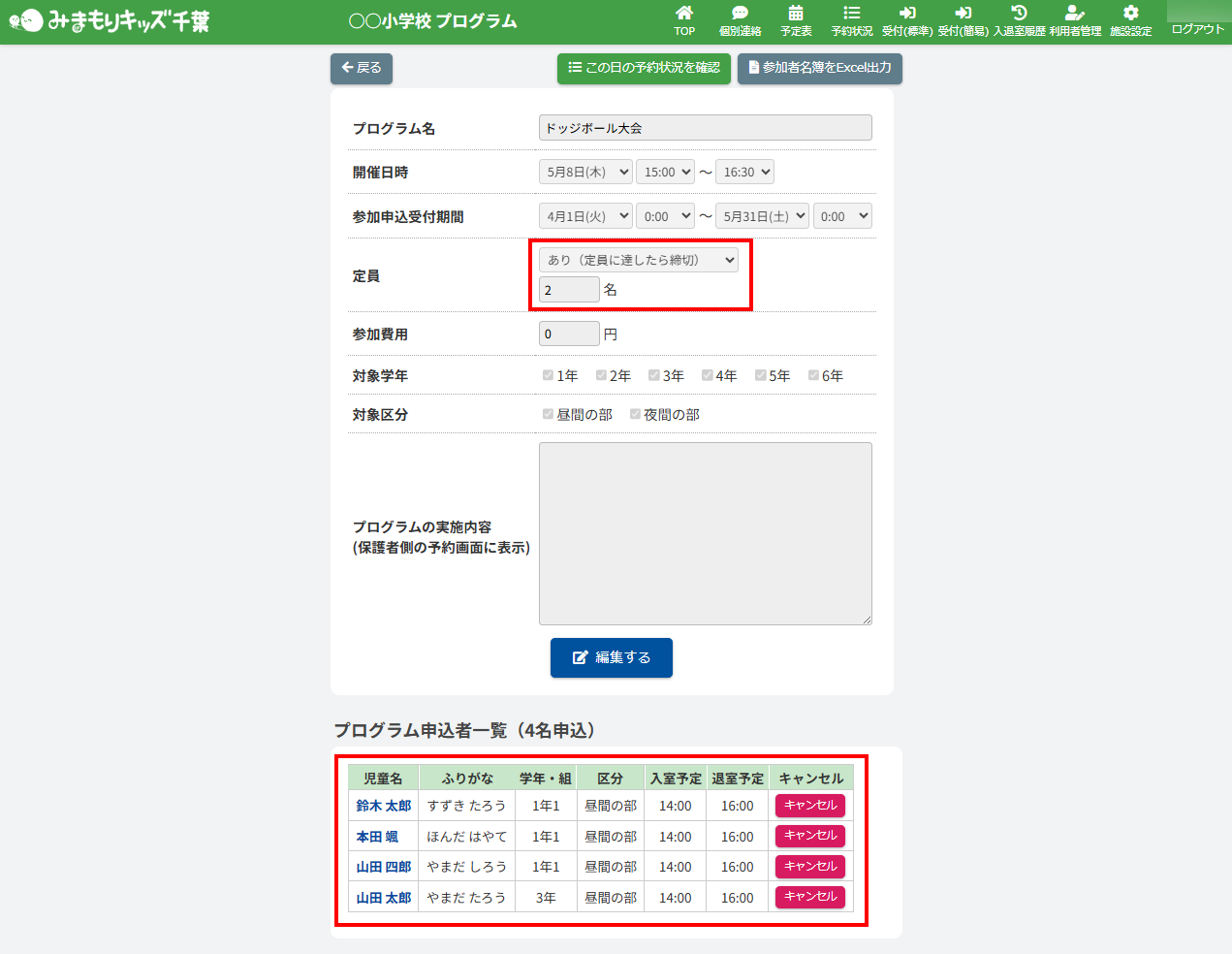Open 個別連絡 chat bubble icon
The width and height of the screenshot is (1232, 954).
[x=740, y=14]
